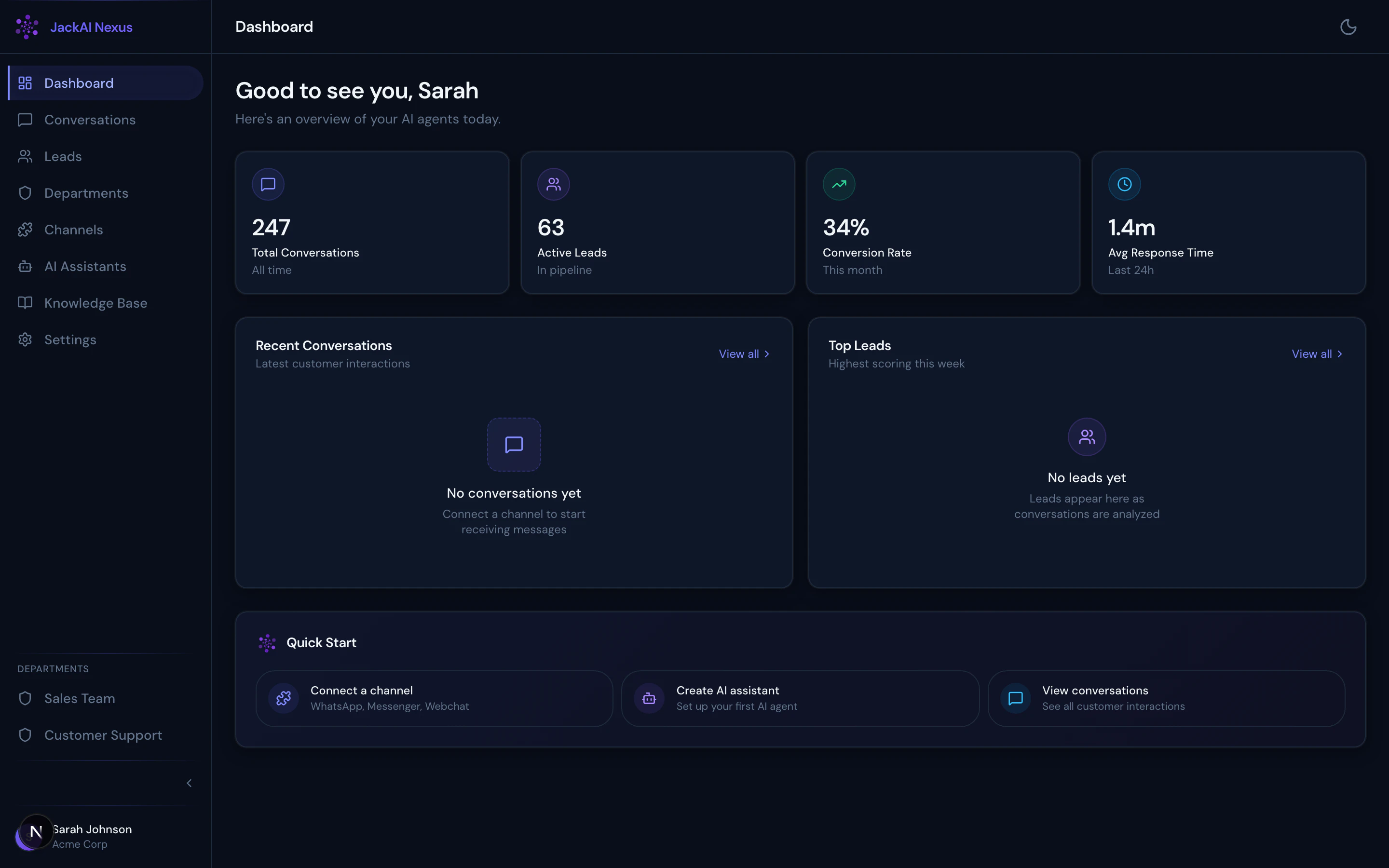Select Customer Support department

(103, 735)
